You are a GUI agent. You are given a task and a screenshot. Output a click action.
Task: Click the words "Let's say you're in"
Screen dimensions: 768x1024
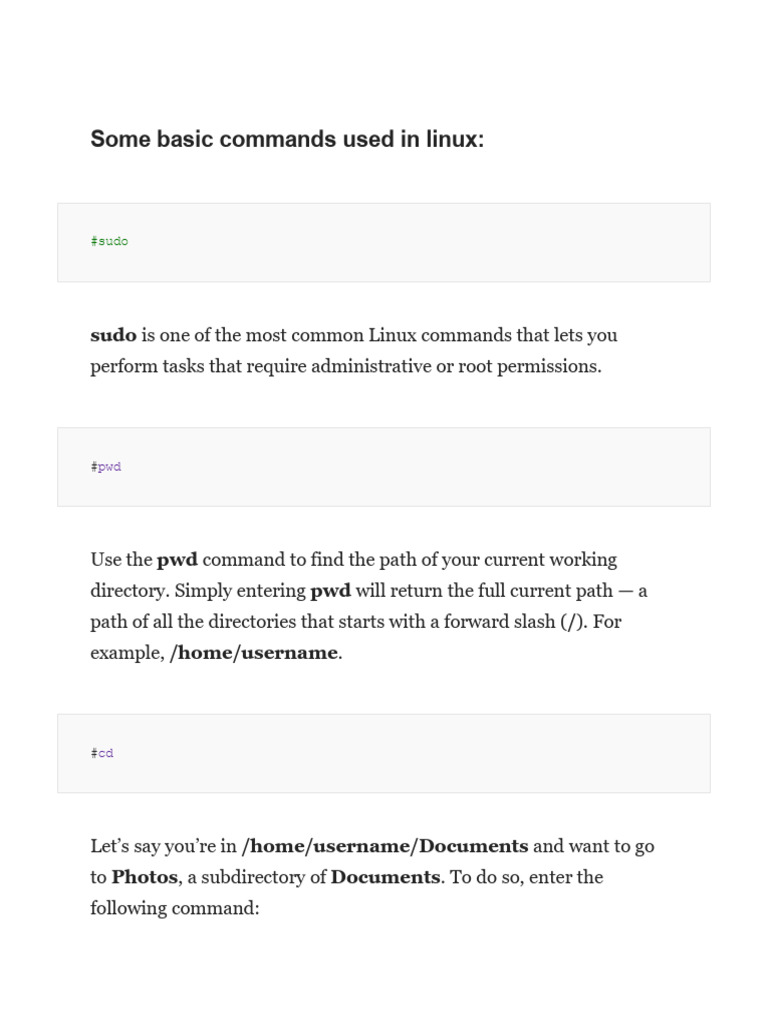point(165,846)
